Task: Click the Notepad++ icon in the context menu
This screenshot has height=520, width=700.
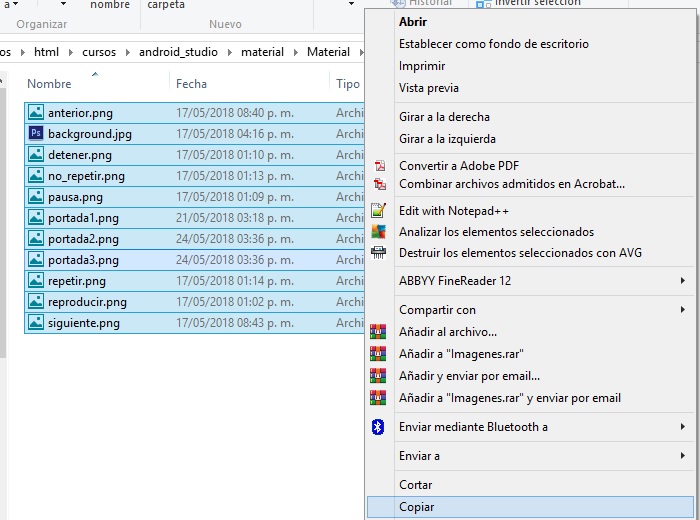Action: pos(379,211)
